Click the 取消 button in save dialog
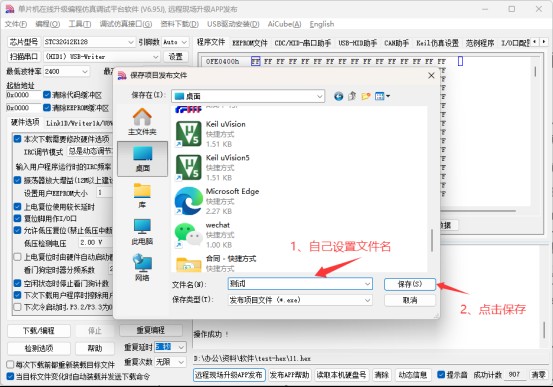The image size is (553, 387). [409, 300]
